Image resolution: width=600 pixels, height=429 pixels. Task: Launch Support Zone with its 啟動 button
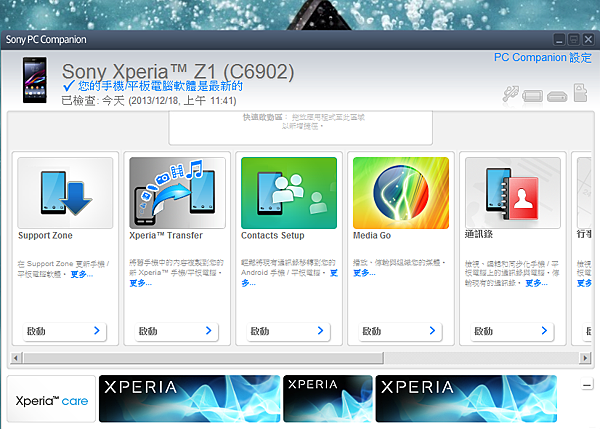click(66, 331)
